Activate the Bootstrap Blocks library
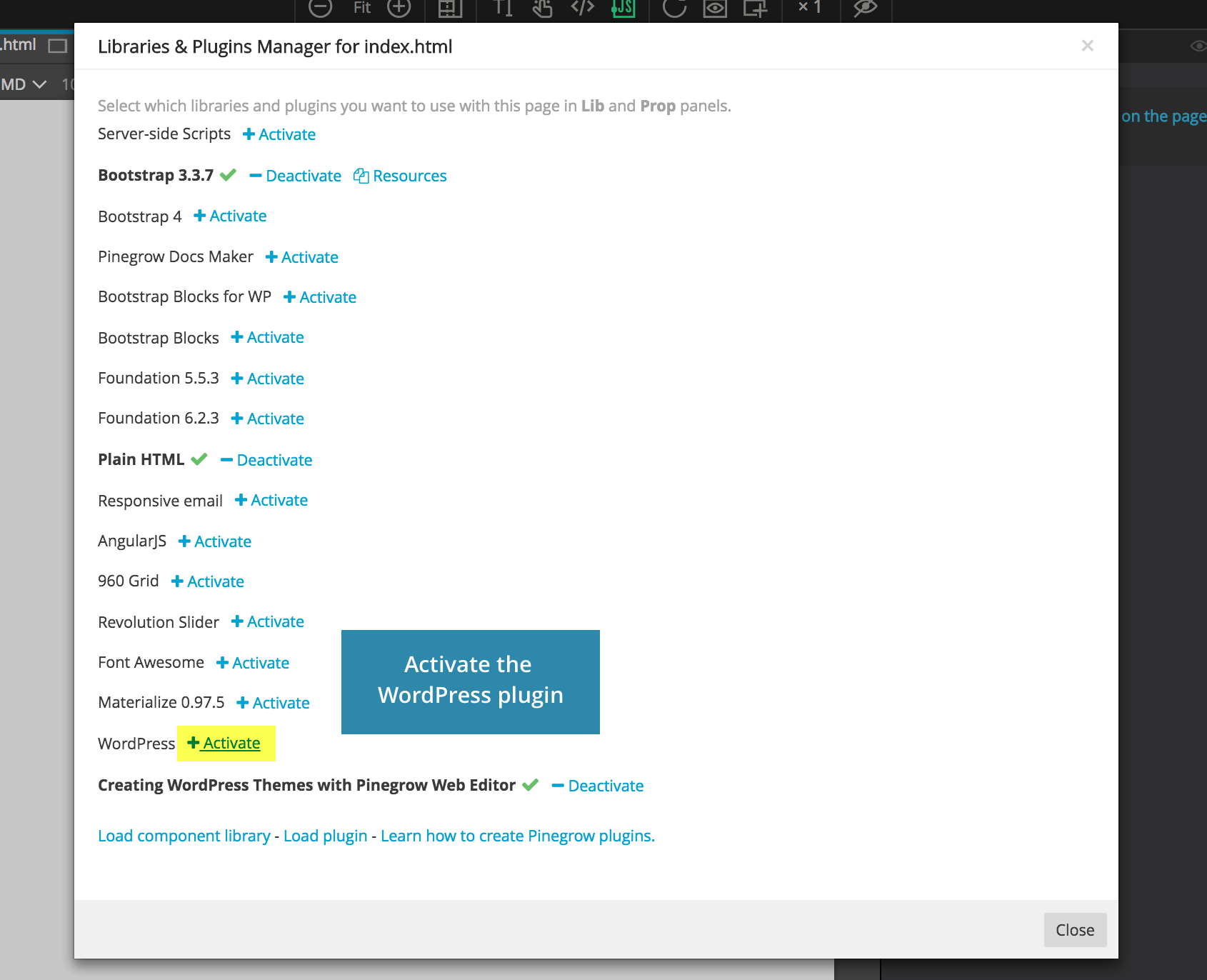Image resolution: width=1207 pixels, height=980 pixels. [268, 337]
